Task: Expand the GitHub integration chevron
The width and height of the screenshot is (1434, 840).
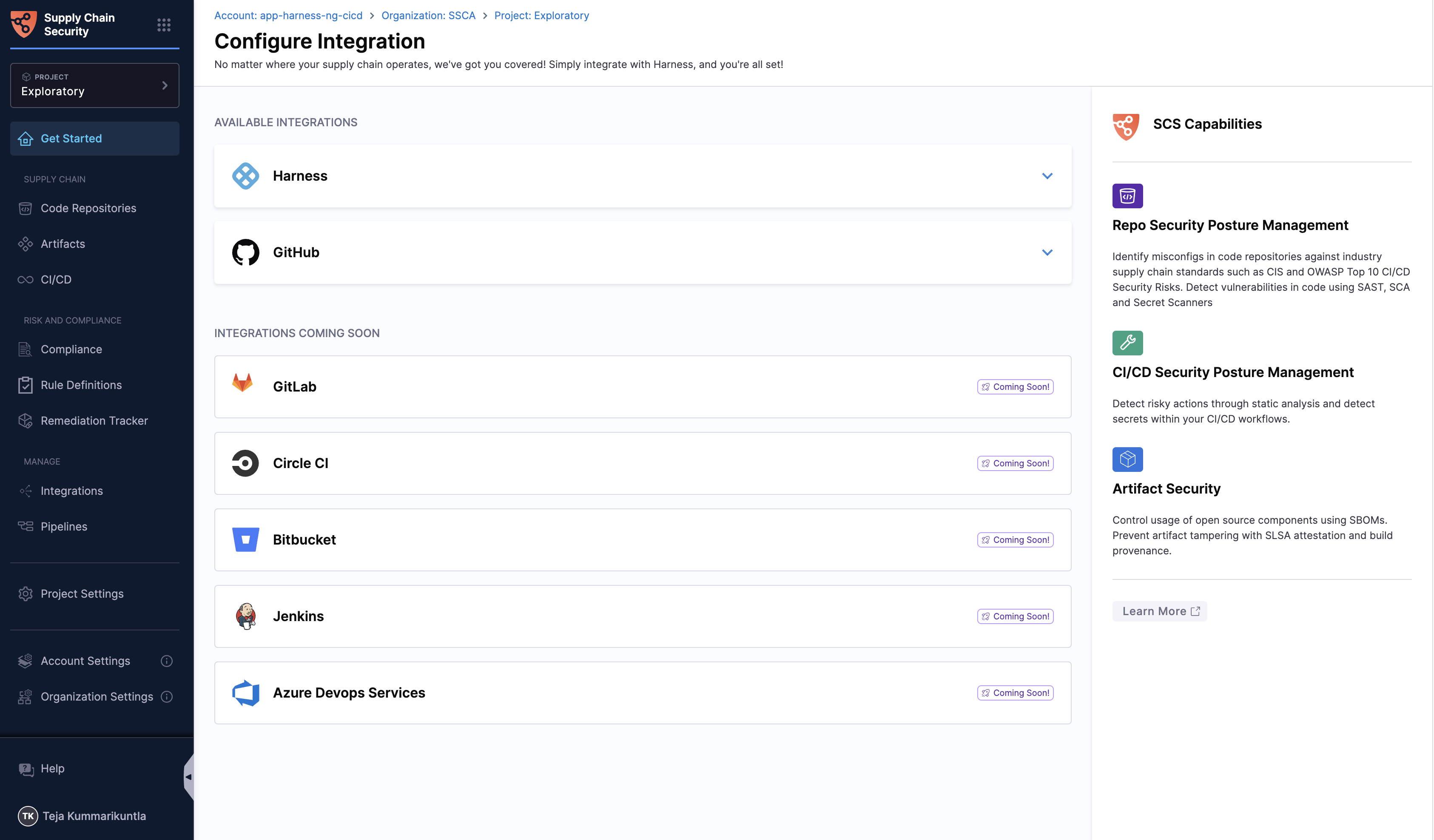Action: click(x=1047, y=253)
